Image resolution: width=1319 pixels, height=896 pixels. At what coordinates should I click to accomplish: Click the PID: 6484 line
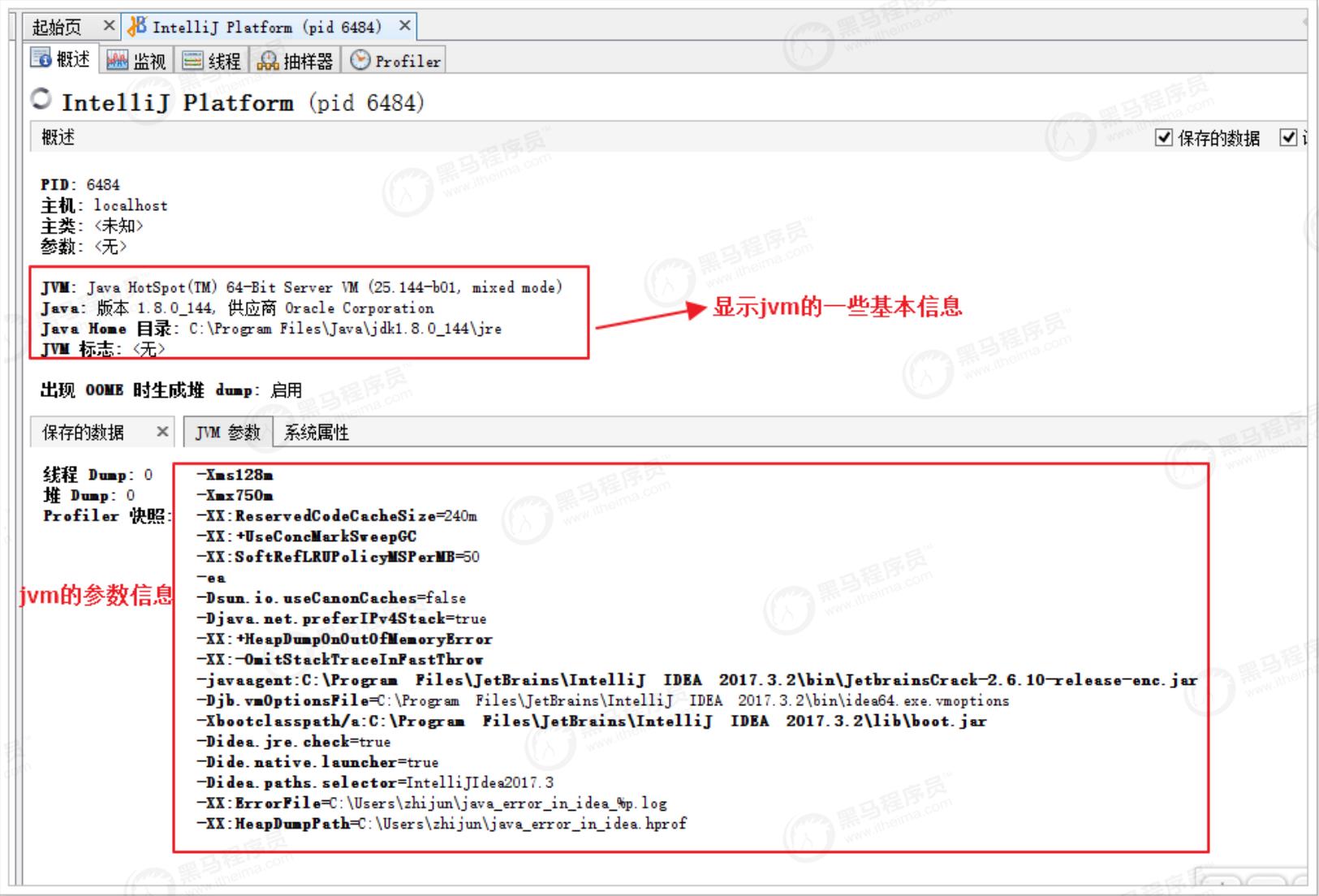80,185
